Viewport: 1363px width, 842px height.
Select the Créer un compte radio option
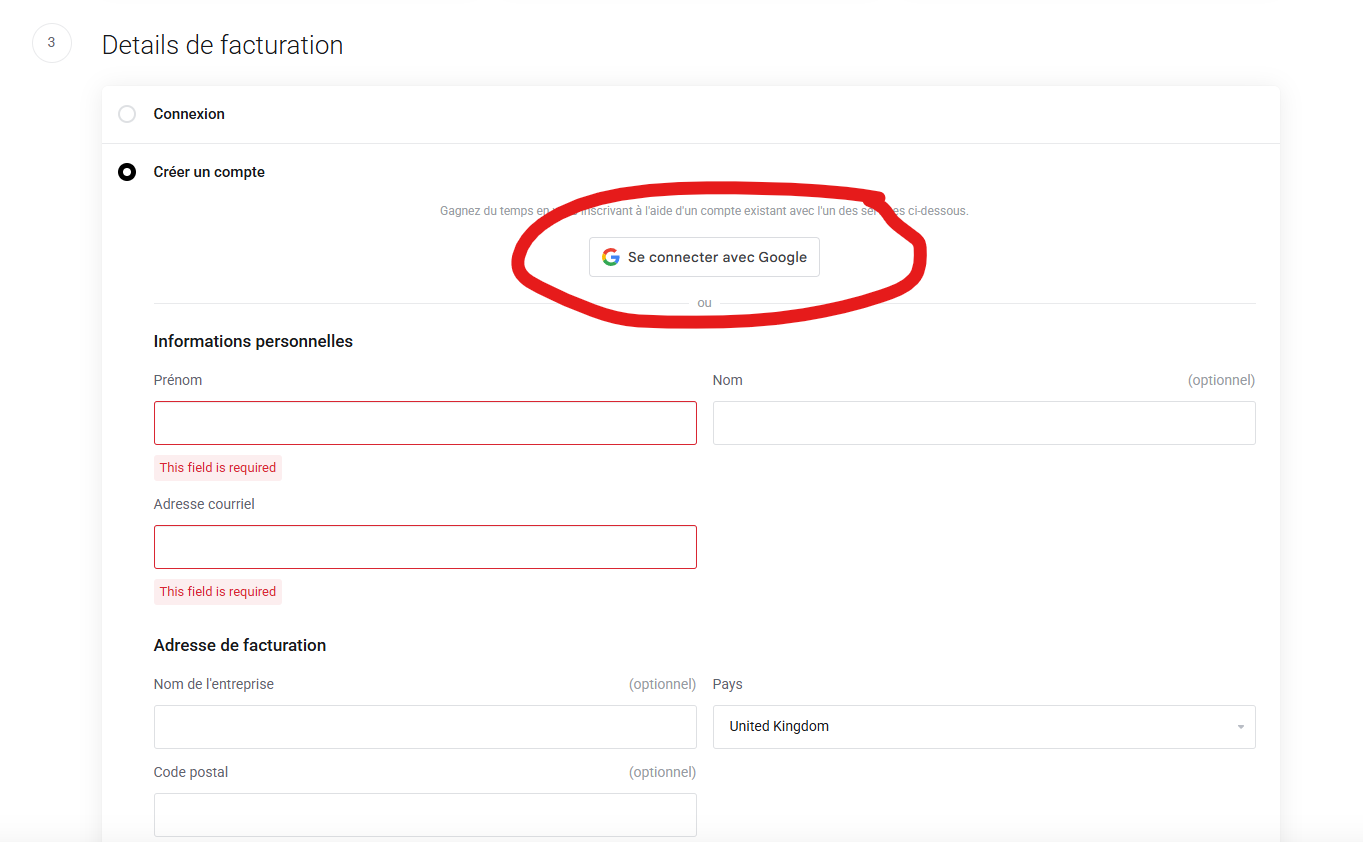(127, 172)
